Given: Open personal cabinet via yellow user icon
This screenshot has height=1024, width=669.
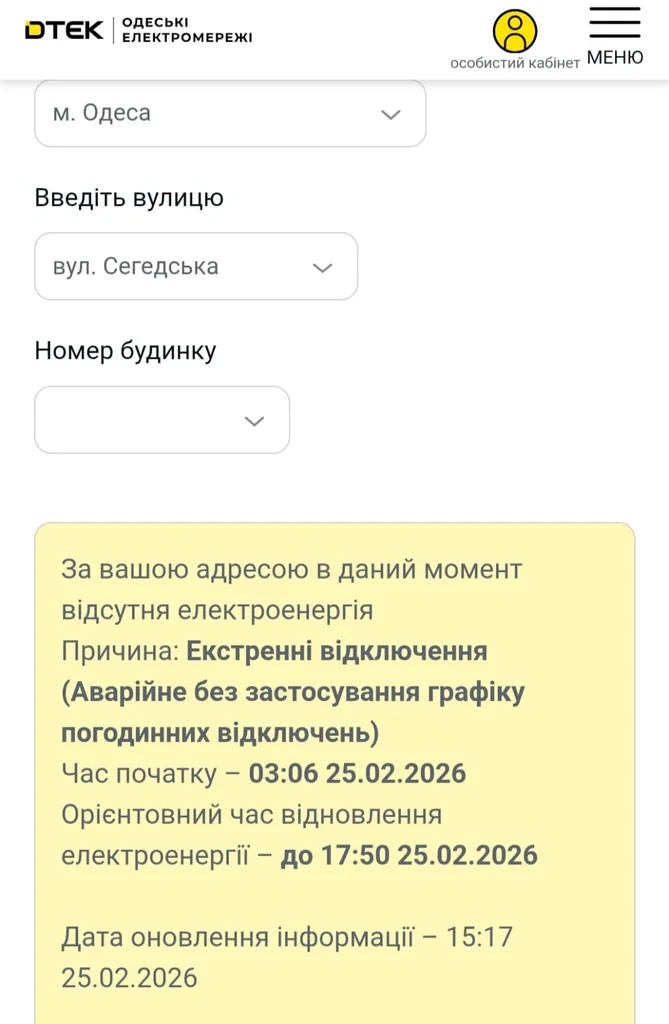Looking at the screenshot, I should coord(515,30).
